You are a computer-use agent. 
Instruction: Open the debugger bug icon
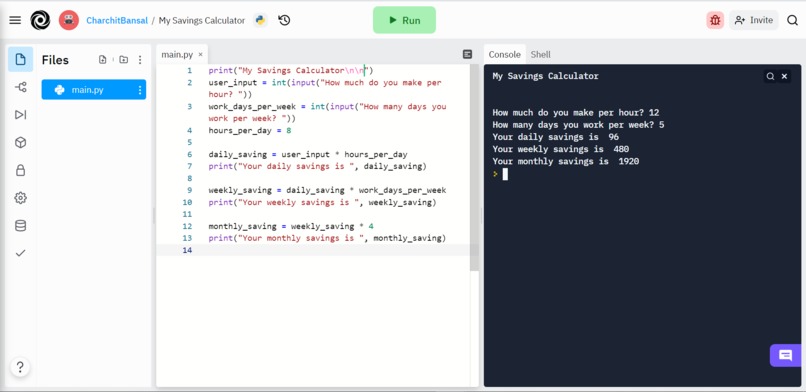(x=715, y=20)
